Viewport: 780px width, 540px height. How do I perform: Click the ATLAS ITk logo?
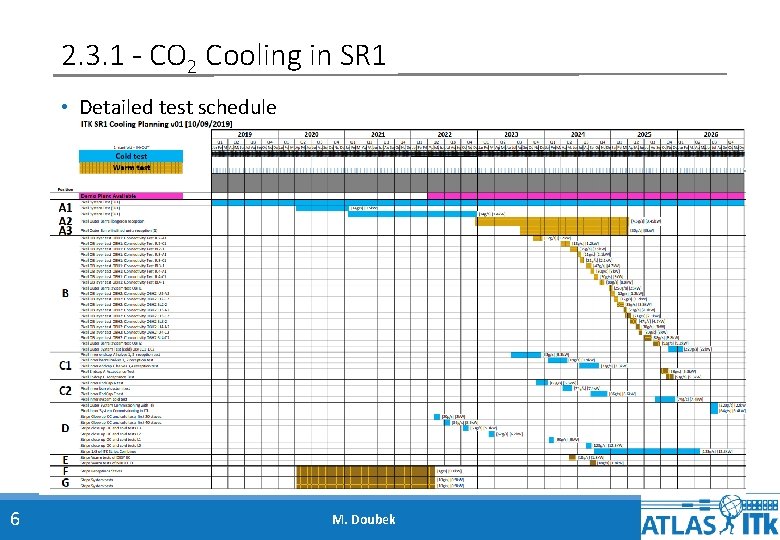coord(709,517)
